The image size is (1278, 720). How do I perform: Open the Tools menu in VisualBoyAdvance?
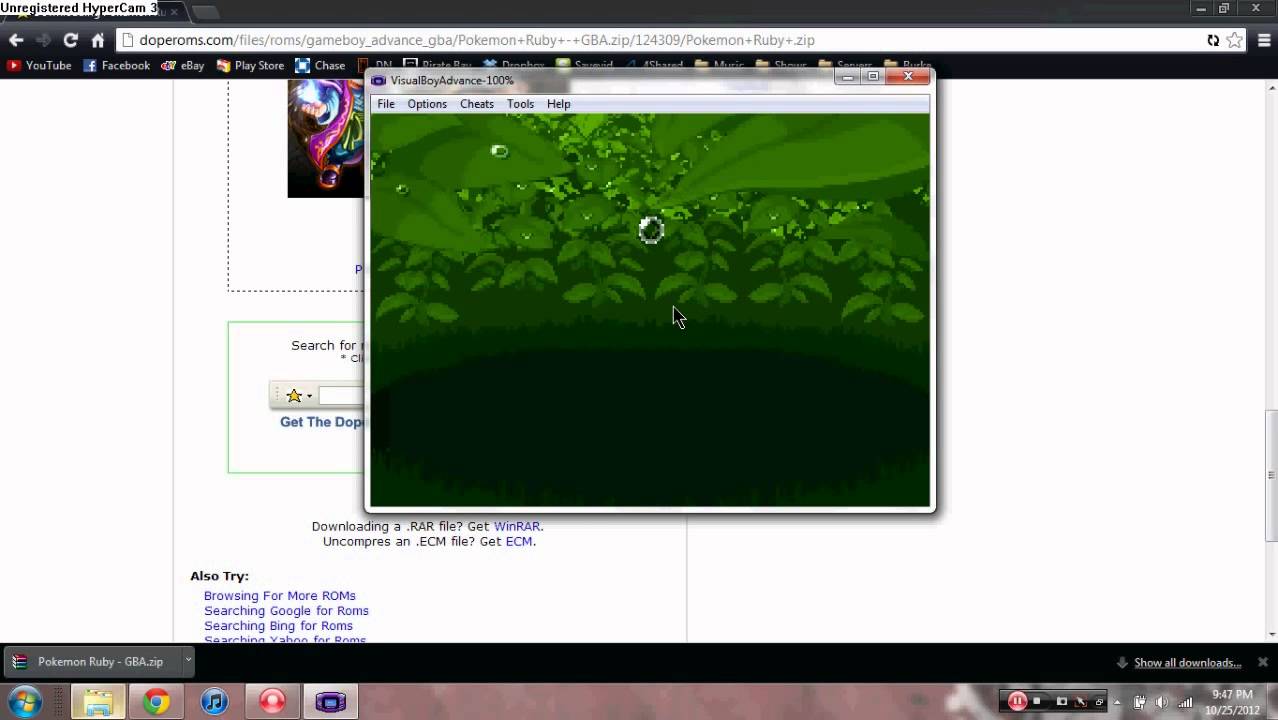pos(520,104)
